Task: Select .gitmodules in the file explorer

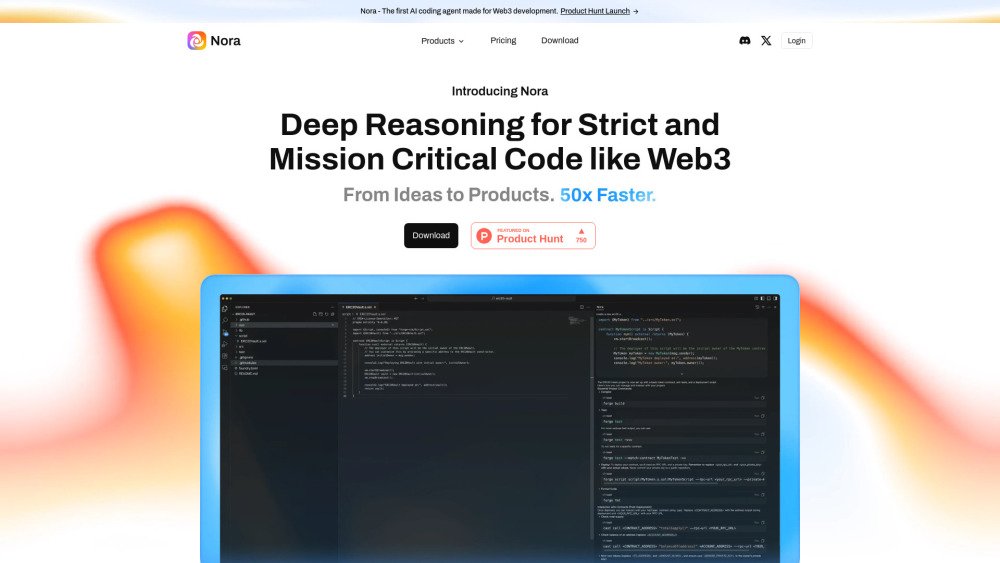Action: pos(246,363)
